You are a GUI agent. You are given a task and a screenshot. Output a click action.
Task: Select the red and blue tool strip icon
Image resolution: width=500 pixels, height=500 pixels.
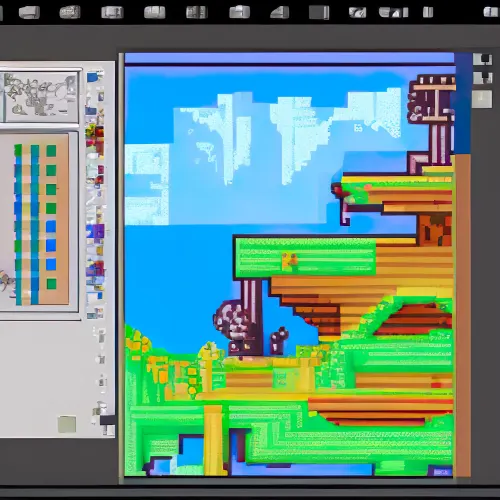pos(96,268)
